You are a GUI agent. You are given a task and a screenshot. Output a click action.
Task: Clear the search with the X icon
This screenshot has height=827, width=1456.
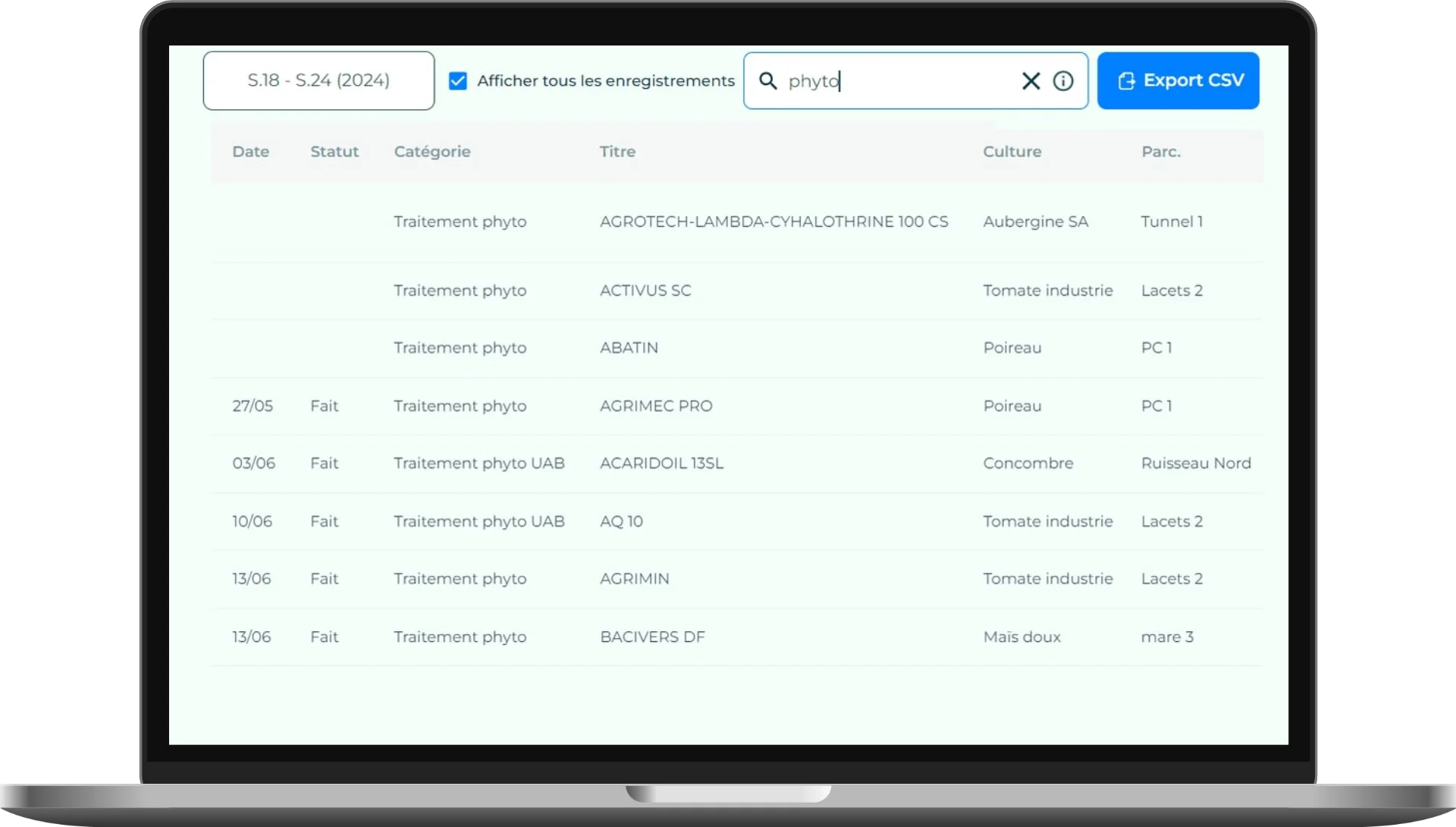coord(1031,80)
